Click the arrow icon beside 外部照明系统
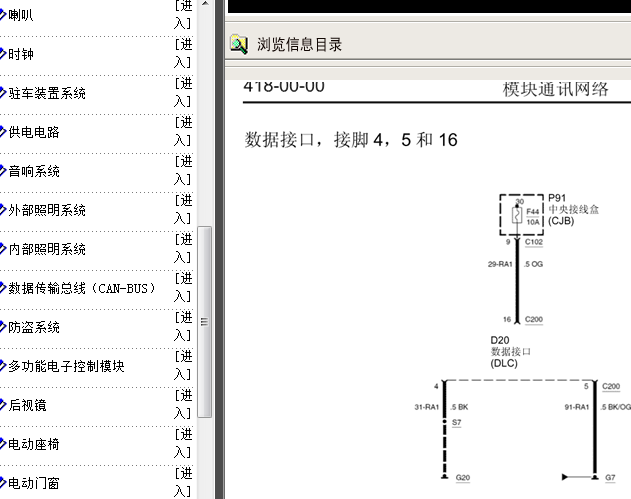Viewport: 631px width, 499px height. pos(3,210)
